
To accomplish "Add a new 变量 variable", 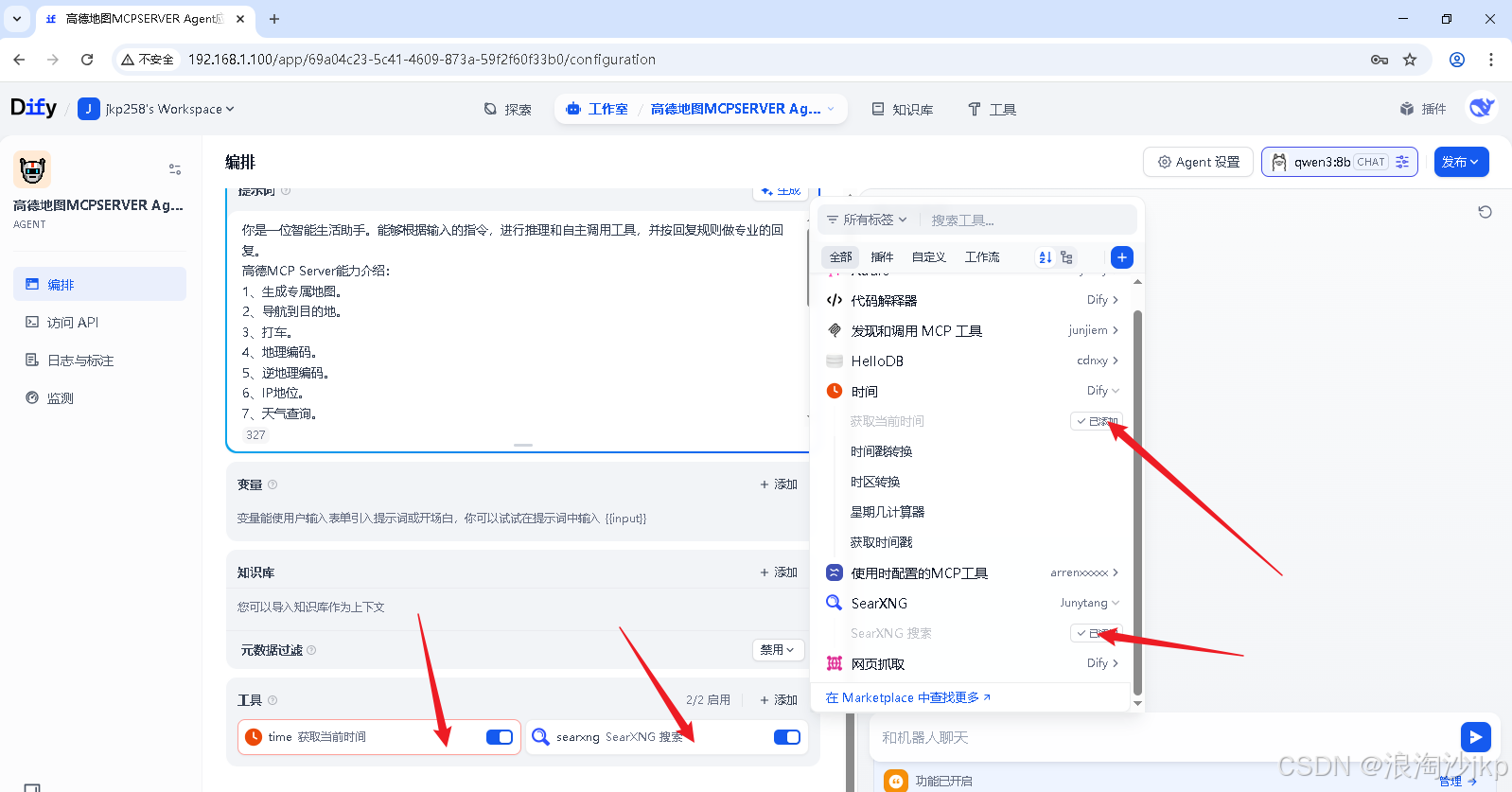I will pos(779,484).
